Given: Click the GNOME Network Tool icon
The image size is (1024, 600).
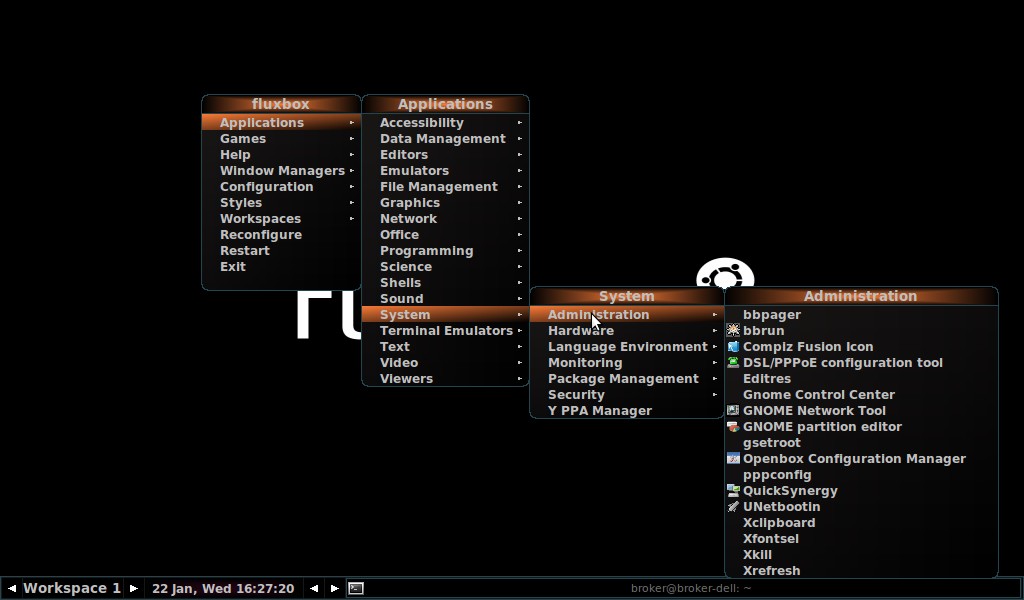Looking at the screenshot, I should pos(733,411).
